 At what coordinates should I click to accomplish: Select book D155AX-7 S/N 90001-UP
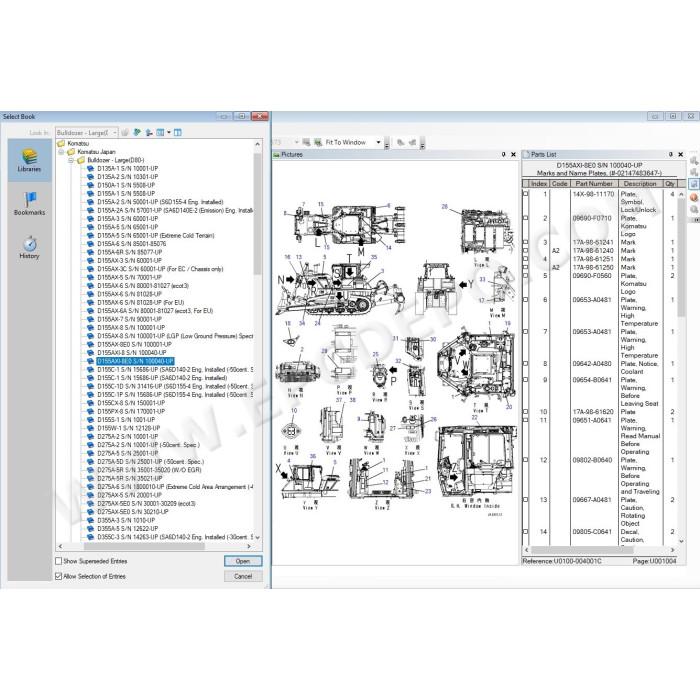pyautogui.click(x=129, y=319)
